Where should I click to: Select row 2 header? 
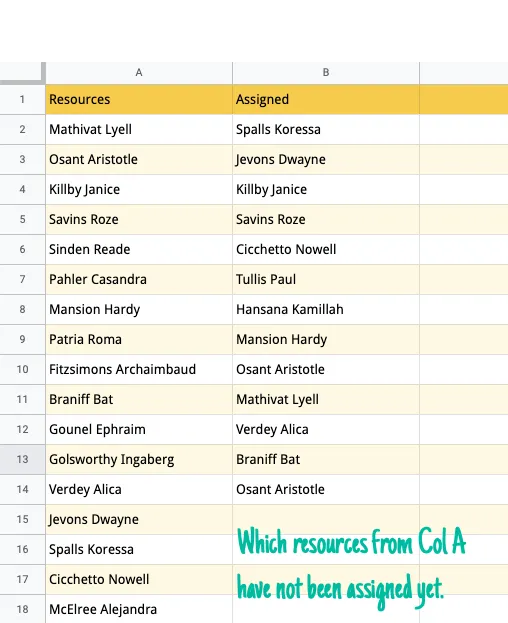coord(23,130)
